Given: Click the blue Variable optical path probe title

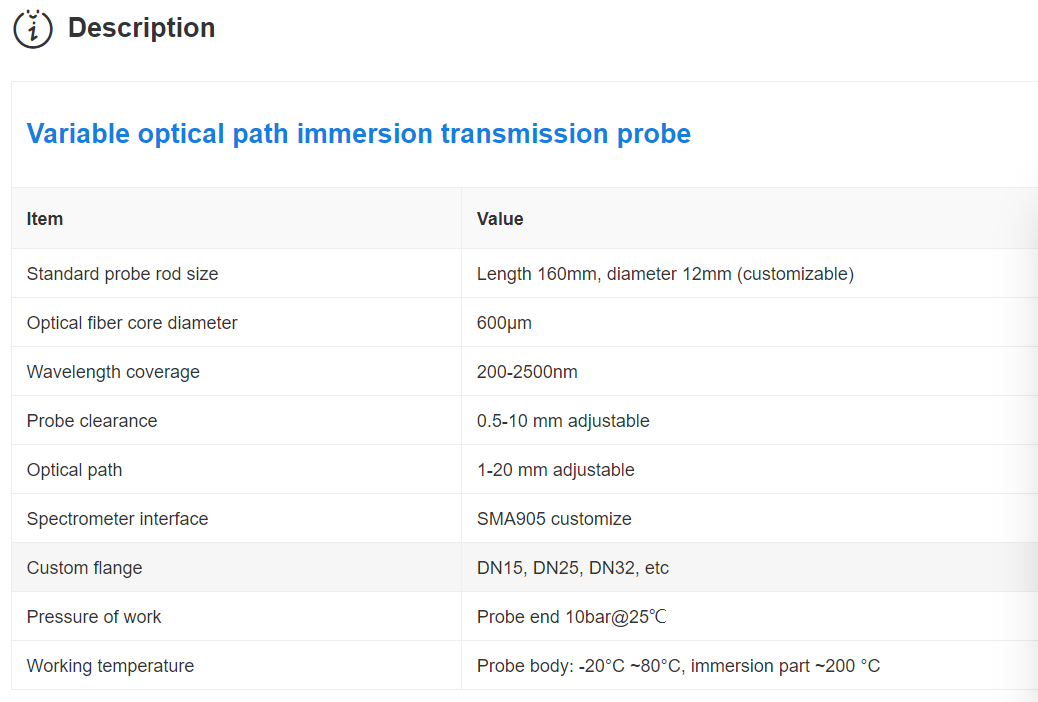Looking at the screenshot, I should pyautogui.click(x=358, y=134).
